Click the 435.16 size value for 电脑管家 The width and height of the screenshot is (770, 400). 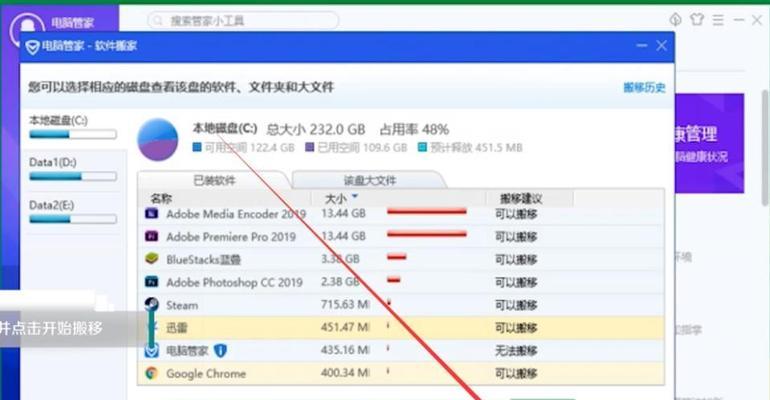pyautogui.click(x=345, y=350)
